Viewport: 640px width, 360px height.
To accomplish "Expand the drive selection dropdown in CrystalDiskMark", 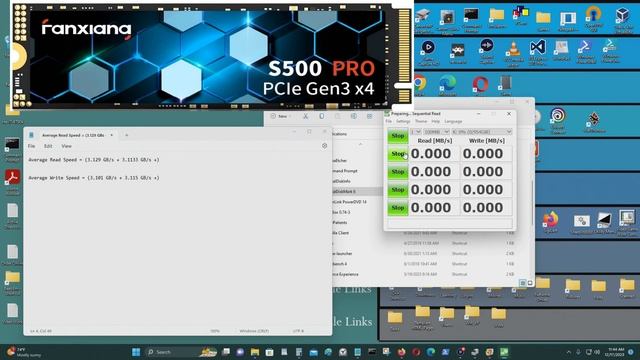I will click(482, 132).
